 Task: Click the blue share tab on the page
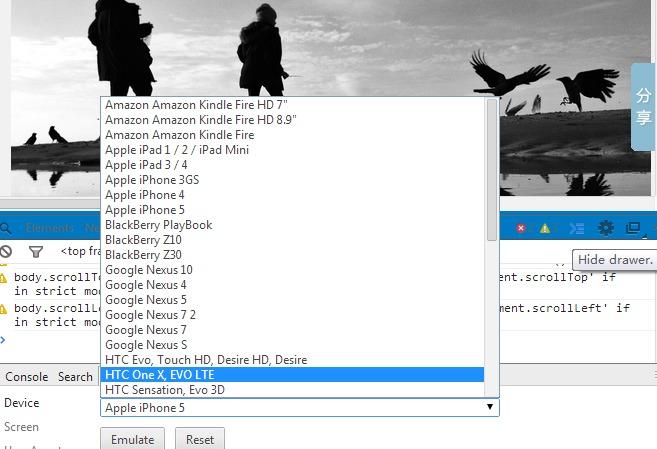pos(643,107)
